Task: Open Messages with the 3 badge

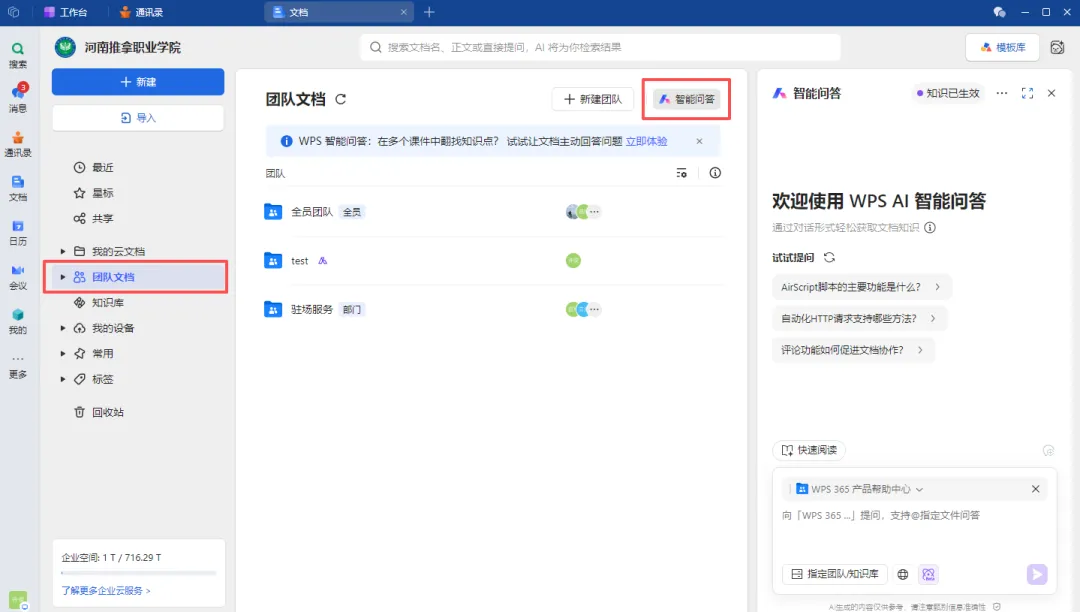Action: tap(18, 98)
